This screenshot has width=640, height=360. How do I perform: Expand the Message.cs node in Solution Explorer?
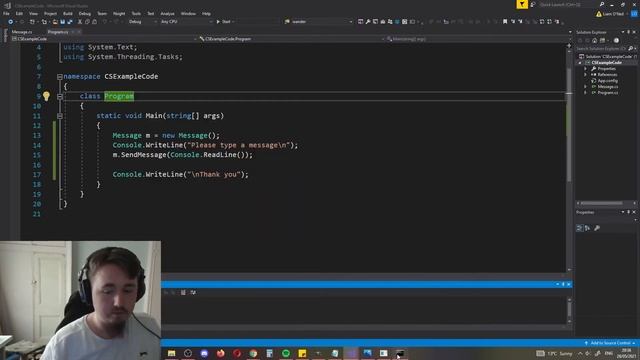point(585,87)
